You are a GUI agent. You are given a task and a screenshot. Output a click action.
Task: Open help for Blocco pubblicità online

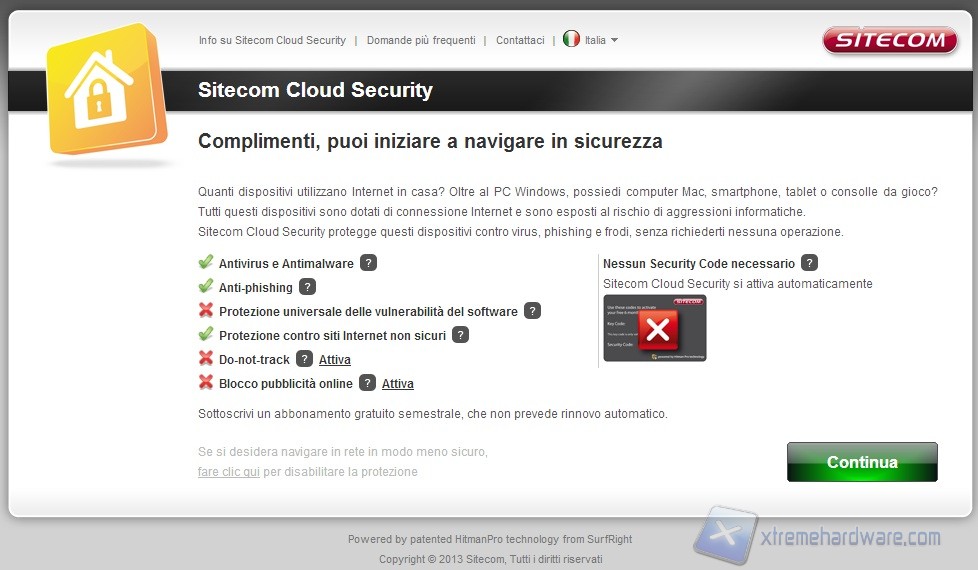(367, 383)
